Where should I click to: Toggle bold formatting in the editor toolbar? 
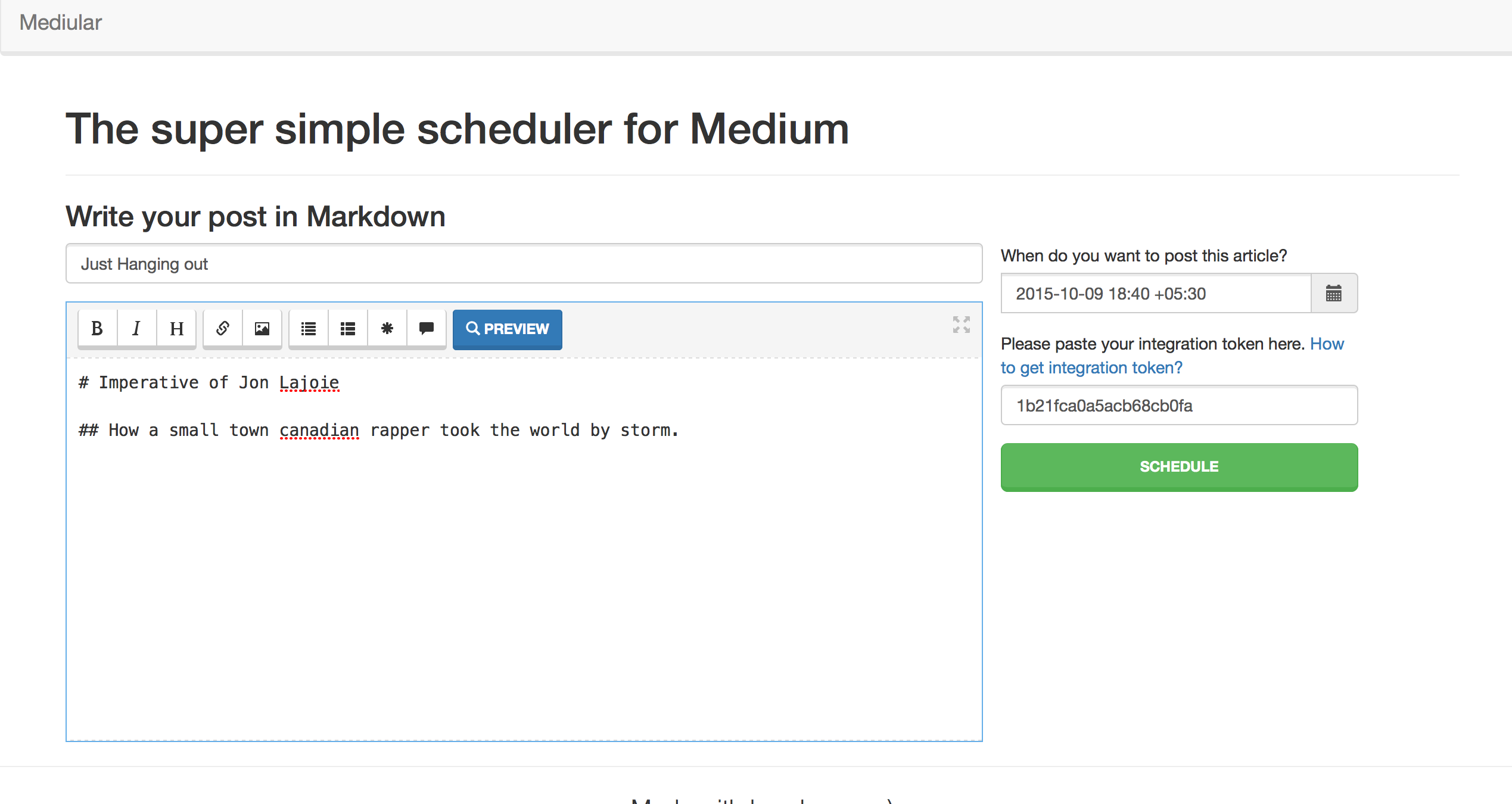point(97,328)
